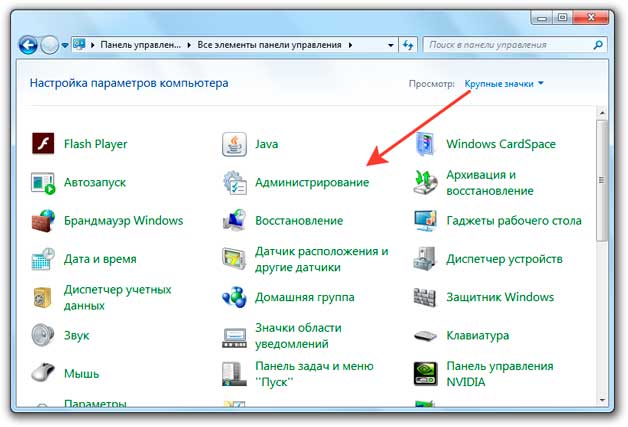Open the Администрирование gear icon
Image resolution: width=628 pixels, height=427 pixels.
pos(235,183)
